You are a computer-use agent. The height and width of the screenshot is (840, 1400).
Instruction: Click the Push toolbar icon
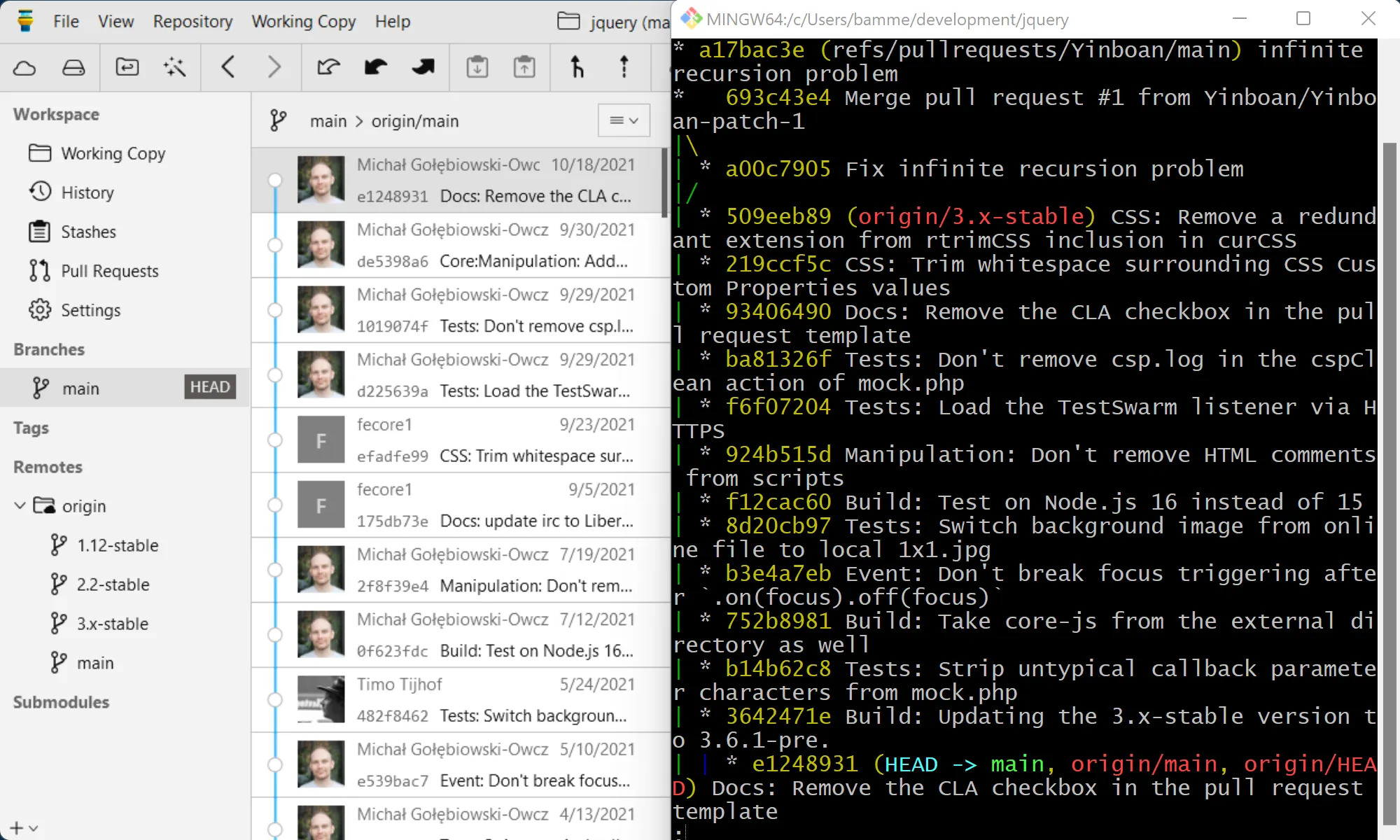point(423,67)
